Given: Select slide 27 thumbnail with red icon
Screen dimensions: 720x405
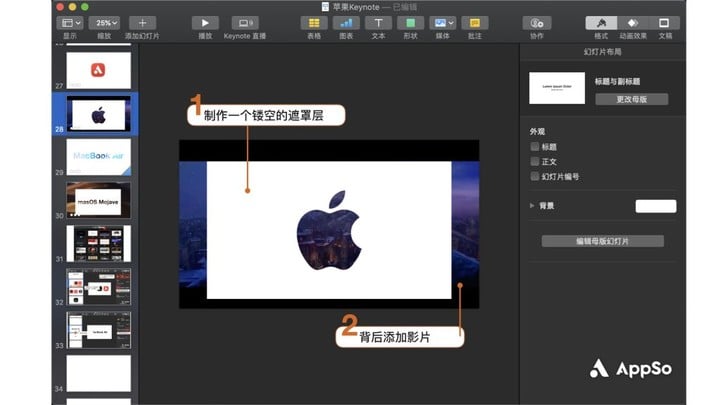Looking at the screenshot, I should pos(99,70).
